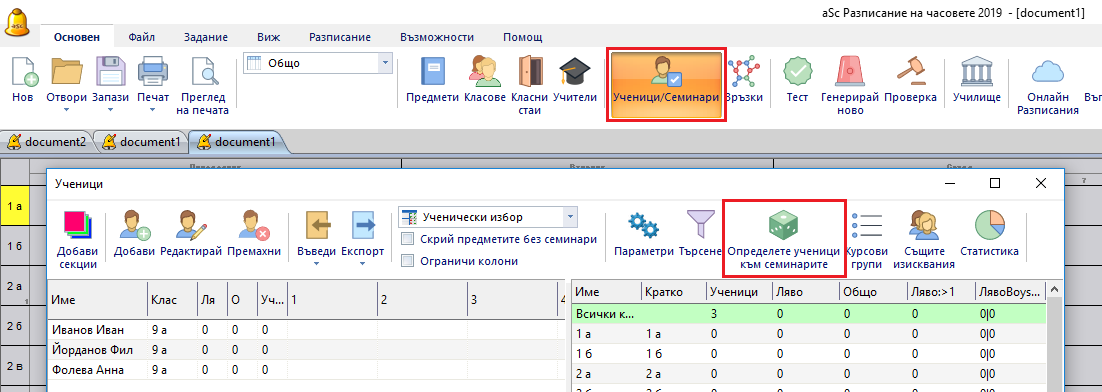
Task: Open the Експорт dropdown arrow
Action: pos(363,264)
